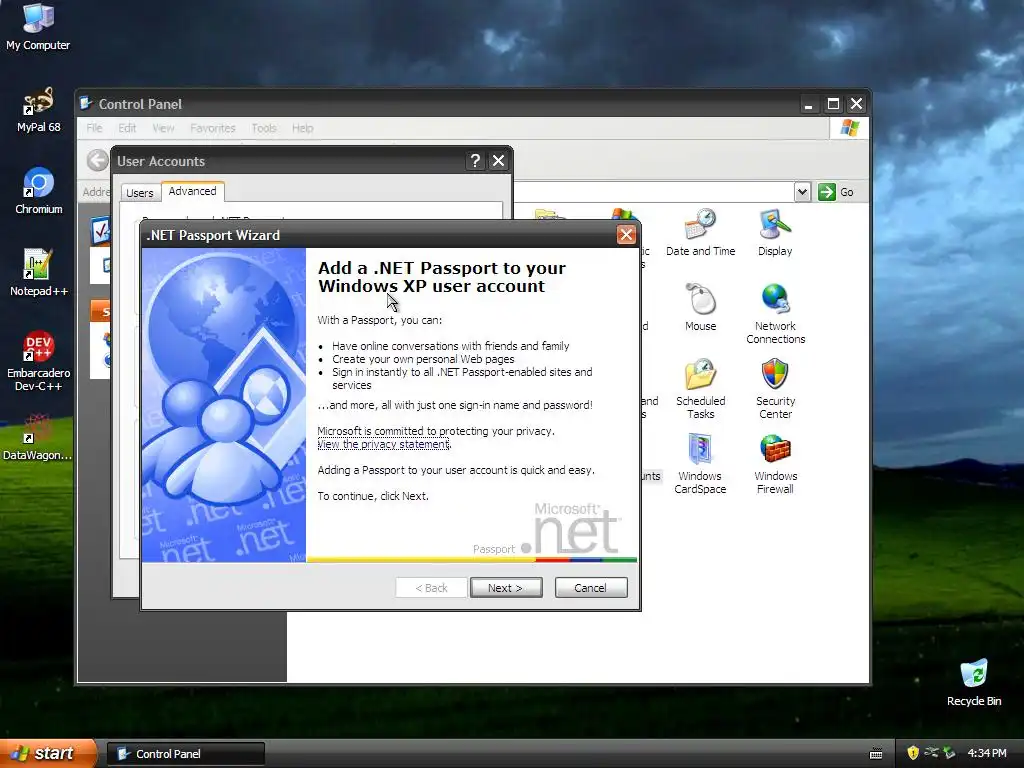Select the Recycle Bin desktop icon
The width and height of the screenshot is (1024, 768).
coord(974,683)
